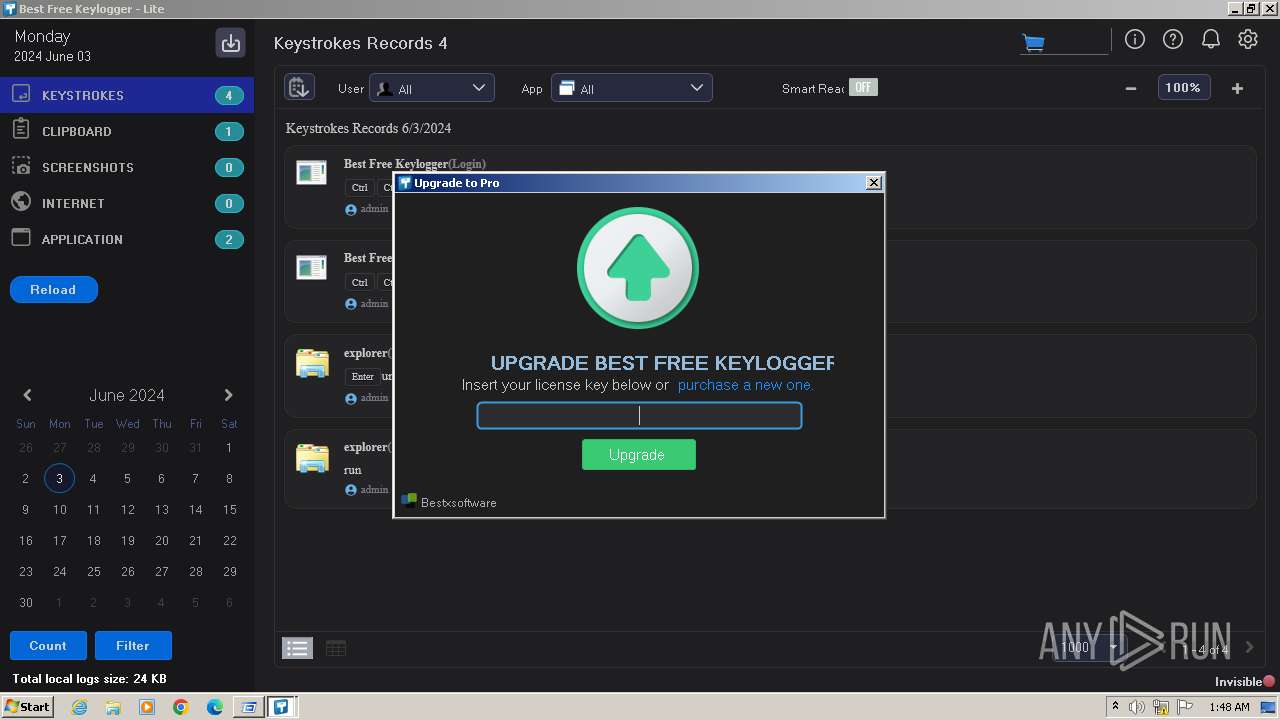This screenshot has height=720, width=1280.
Task: Open the 100% zoom level box
Action: 1183,88
